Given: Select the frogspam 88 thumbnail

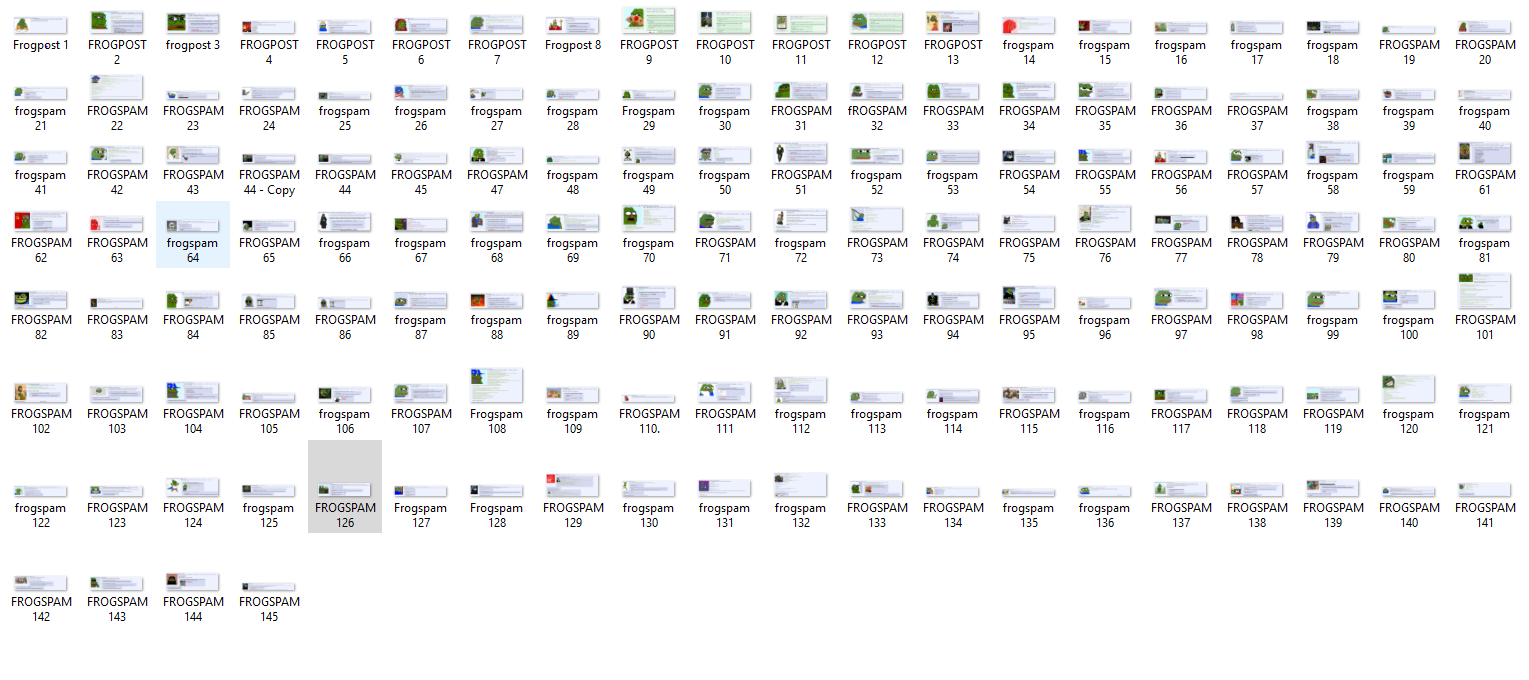Looking at the screenshot, I should [497, 301].
